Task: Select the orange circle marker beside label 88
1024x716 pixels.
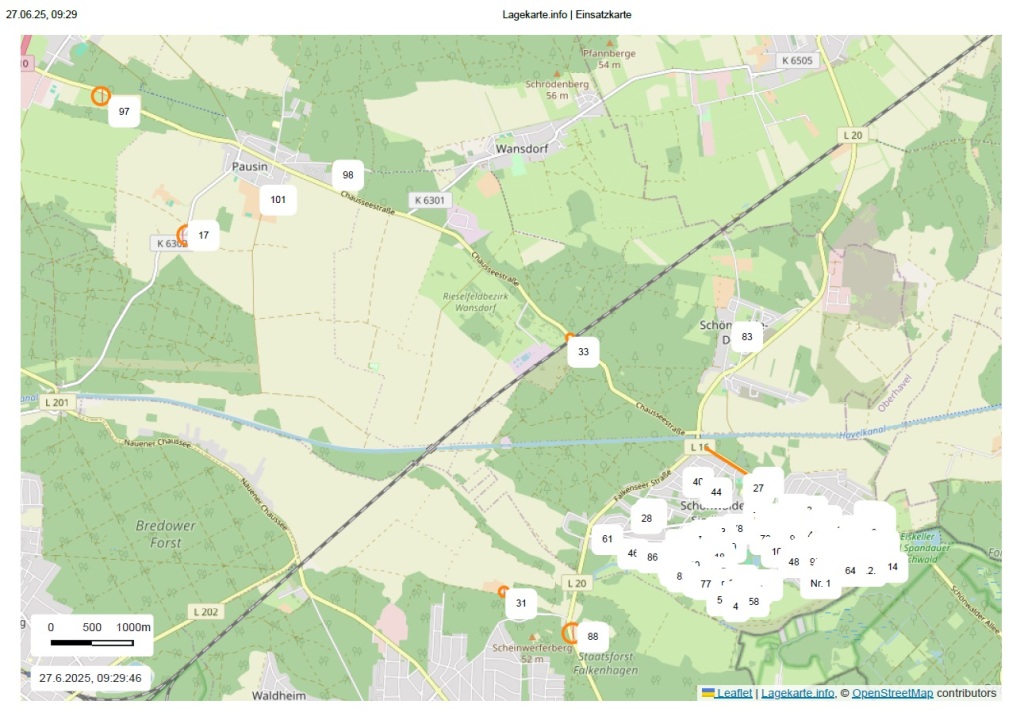Action: point(571,632)
